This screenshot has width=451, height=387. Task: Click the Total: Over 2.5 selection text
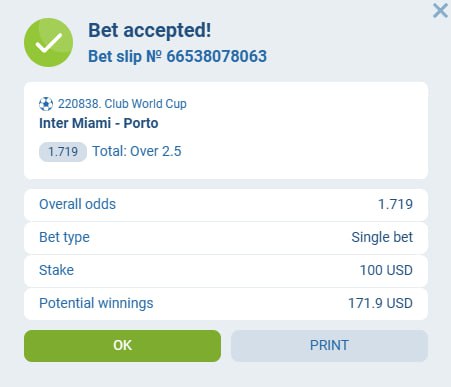(x=137, y=151)
